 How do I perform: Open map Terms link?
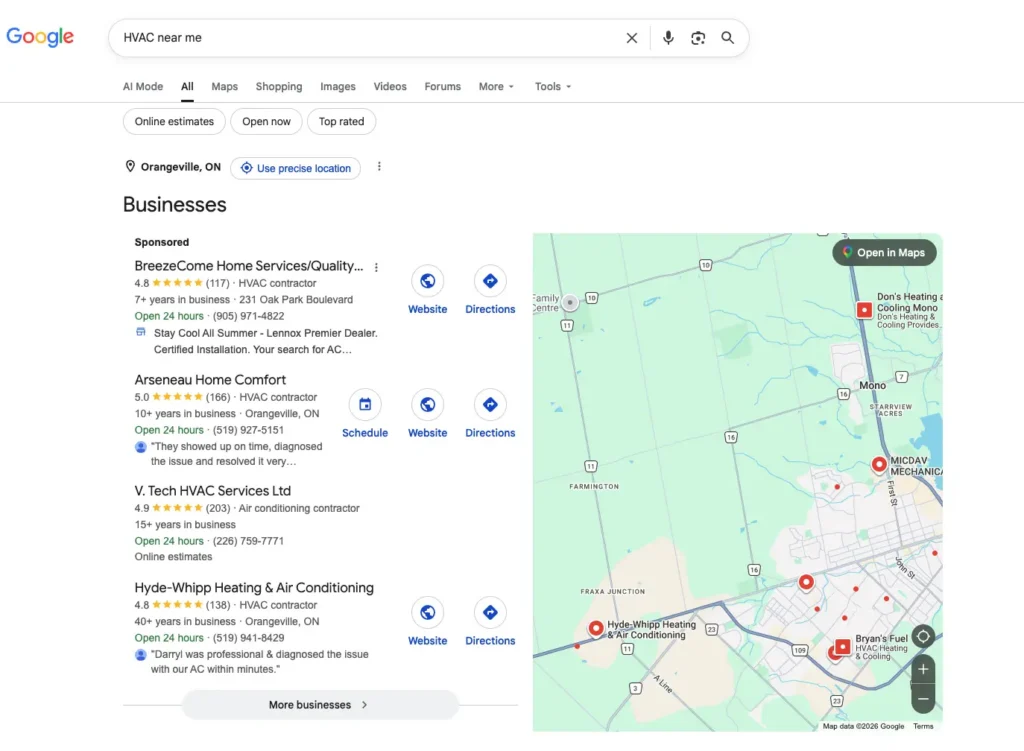[923, 726]
